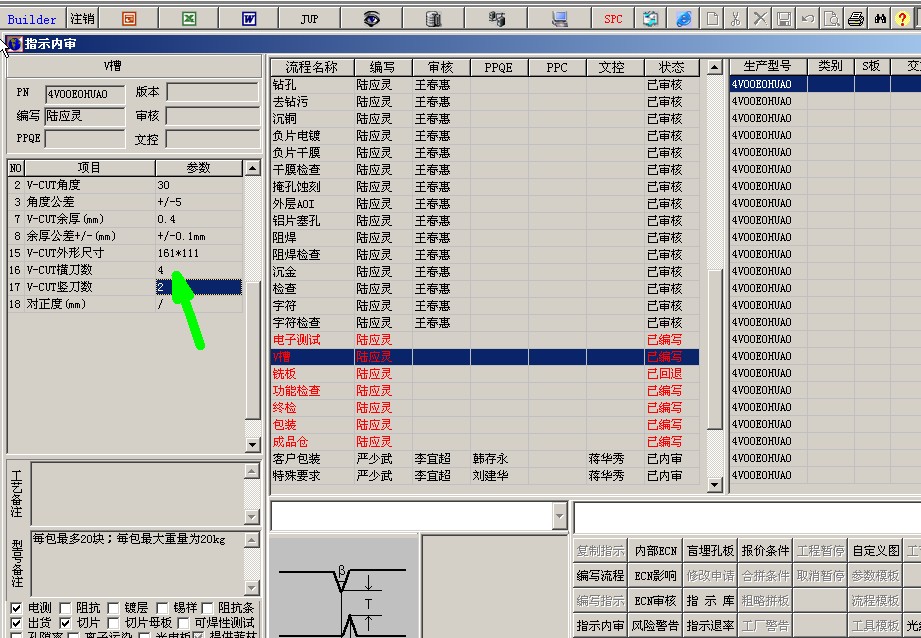Click the JUP toolbar button
This screenshot has width=921, height=638.
pyautogui.click(x=310, y=19)
